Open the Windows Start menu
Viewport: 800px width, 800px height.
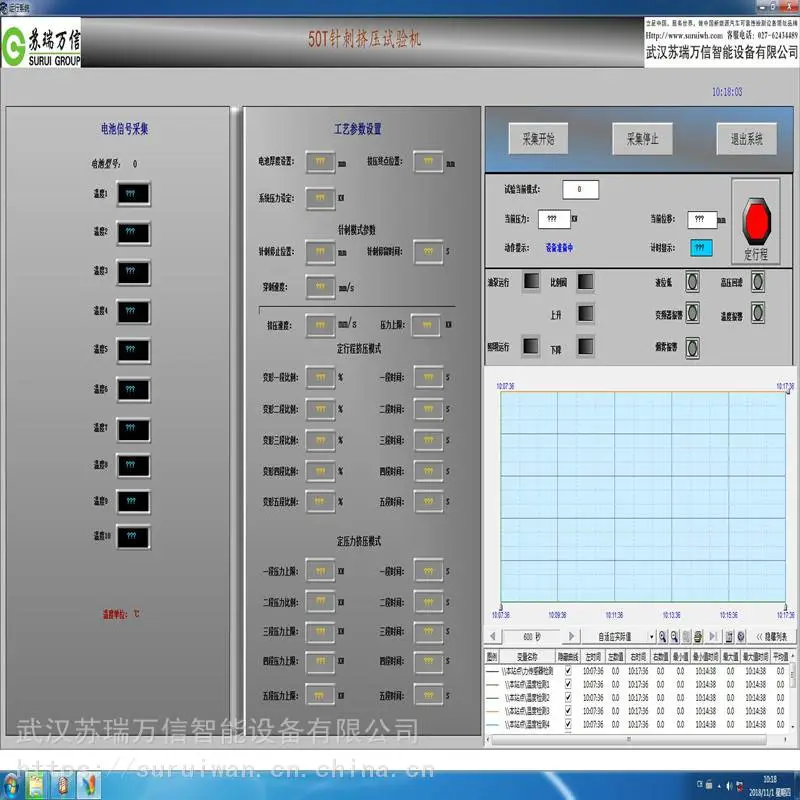[10, 785]
